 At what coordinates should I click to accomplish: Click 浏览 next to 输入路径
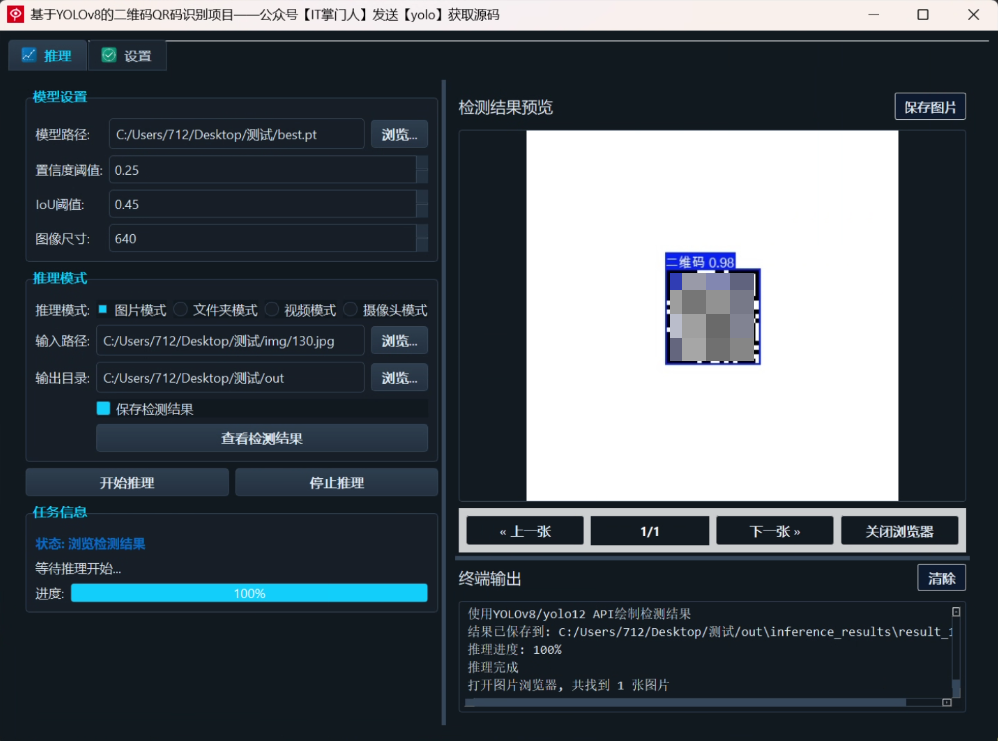click(399, 340)
